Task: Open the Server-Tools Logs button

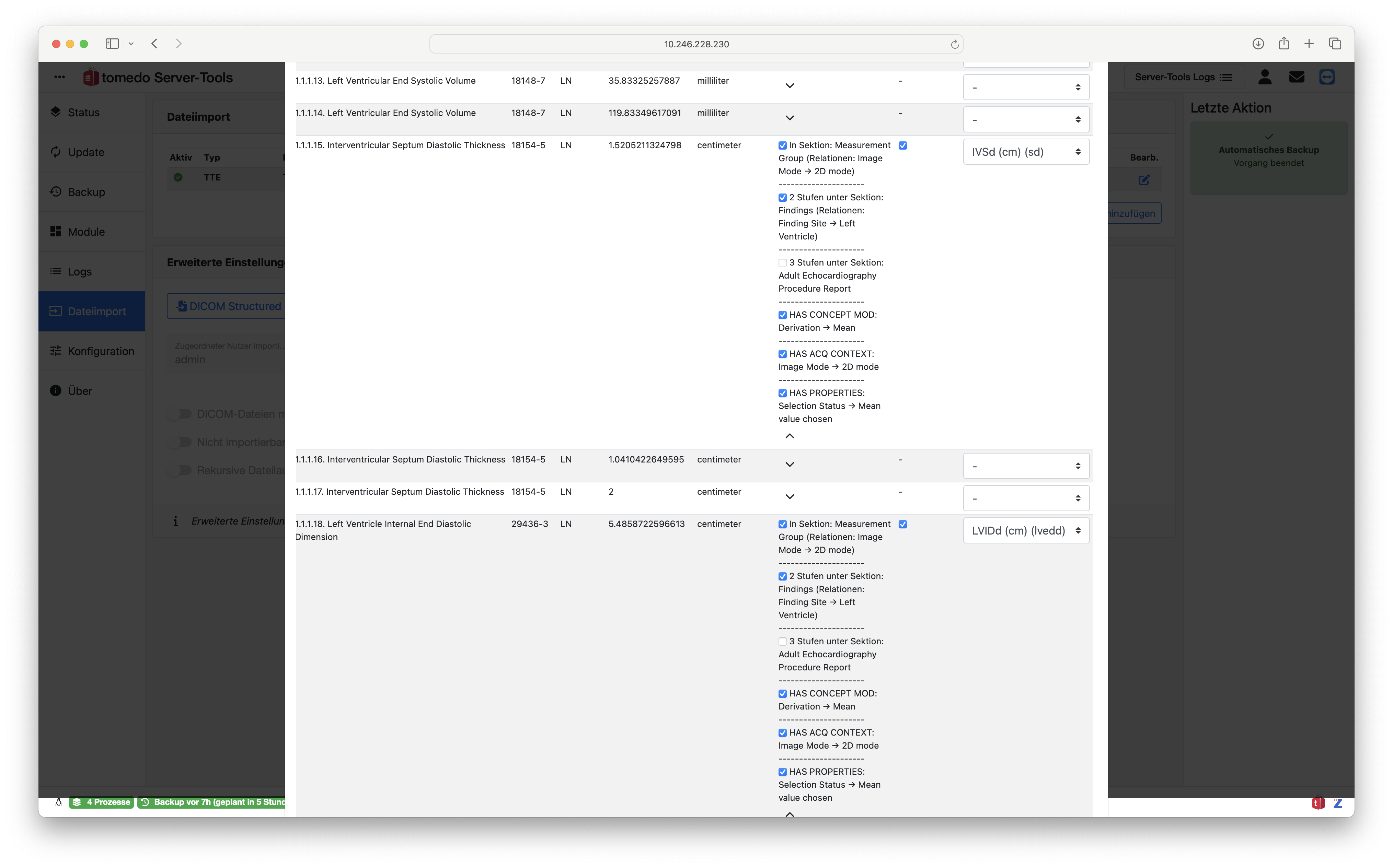Action: click(x=1183, y=77)
